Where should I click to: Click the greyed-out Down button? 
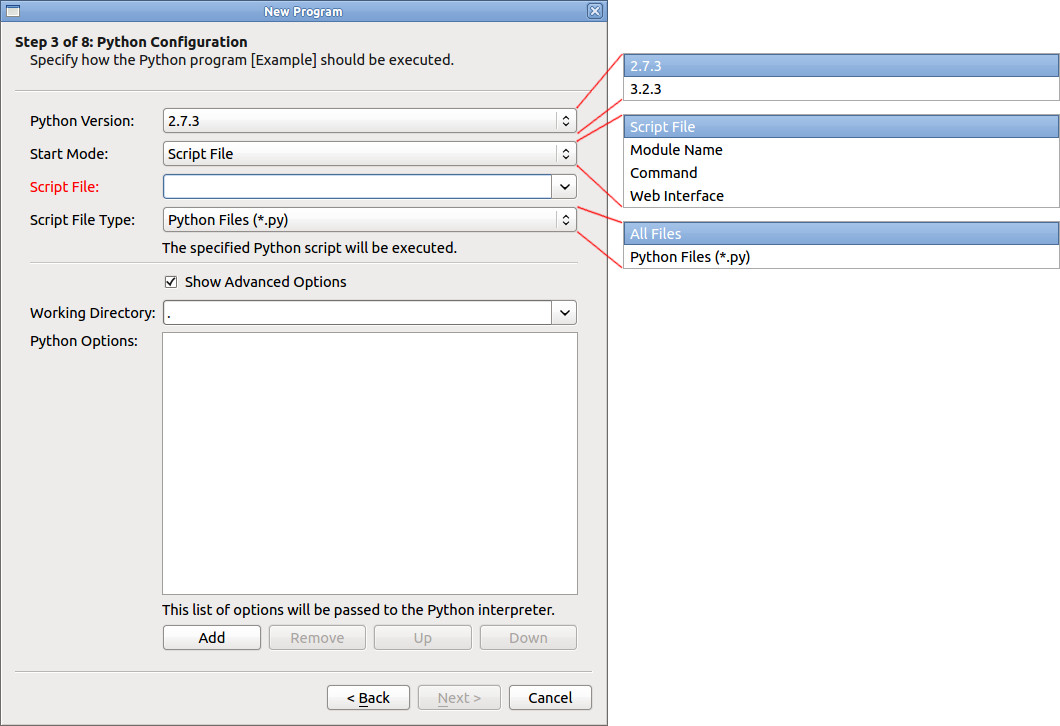click(x=528, y=637)
